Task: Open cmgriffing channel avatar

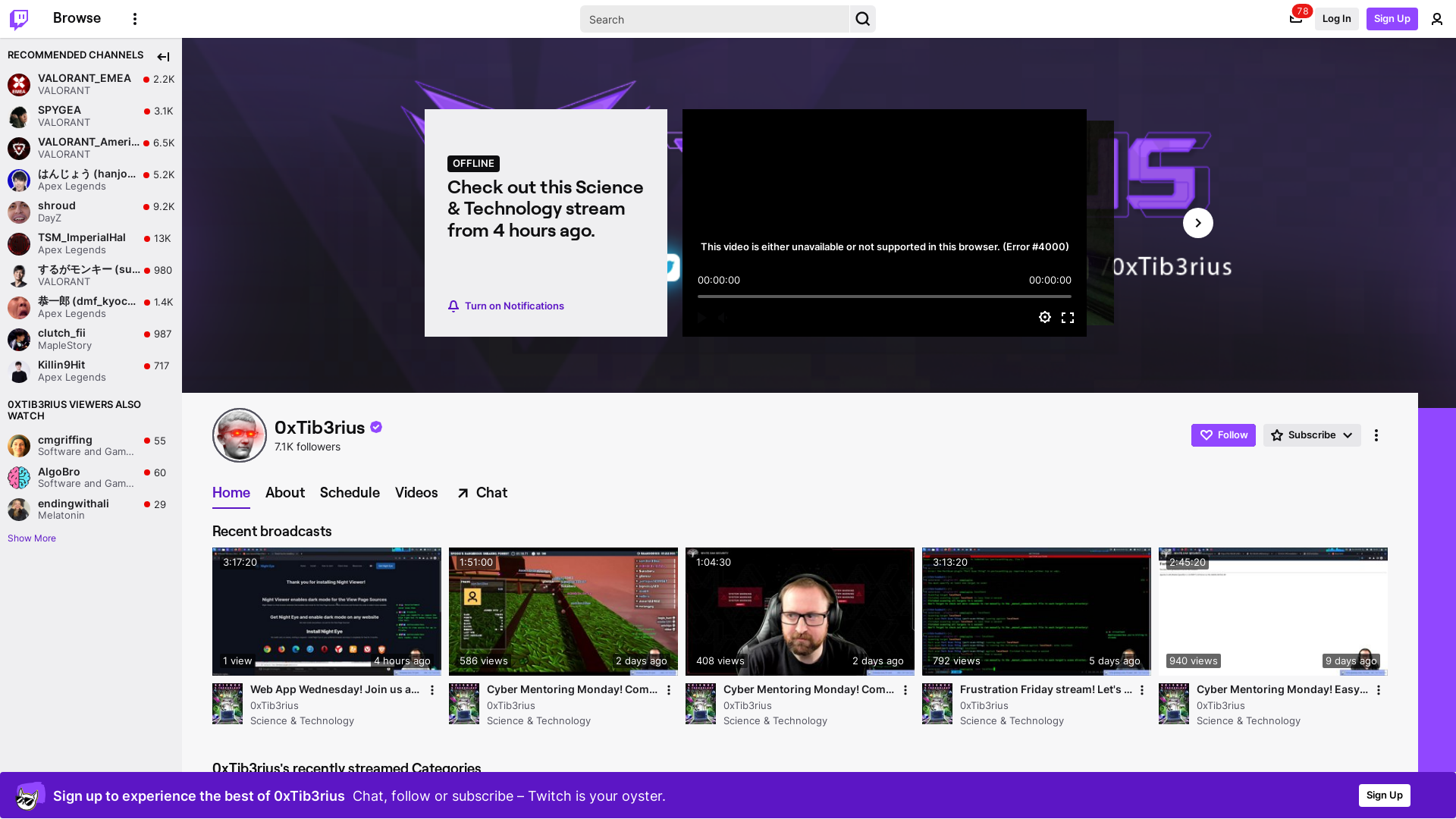Action: pyautogui.click(x=19, y=446)
